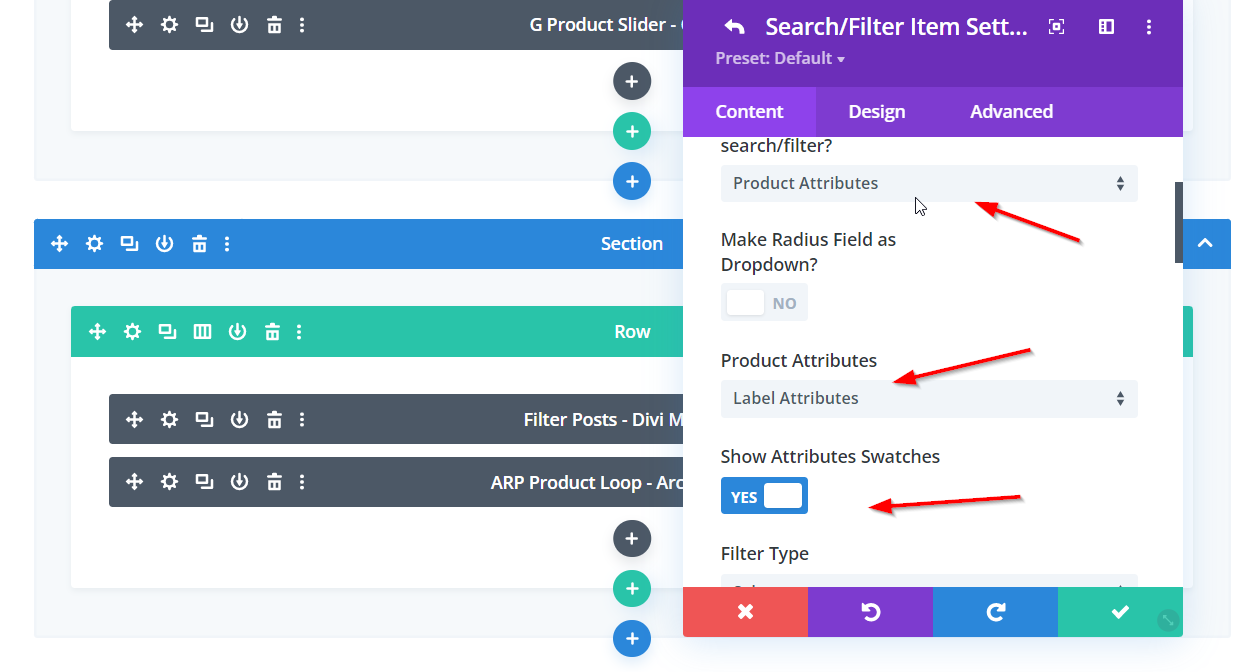This screenshot has height=672, width=1258.
Task: Delete the ARP Product Loop module
Action: pyautogui.click(x=274, y=483)
